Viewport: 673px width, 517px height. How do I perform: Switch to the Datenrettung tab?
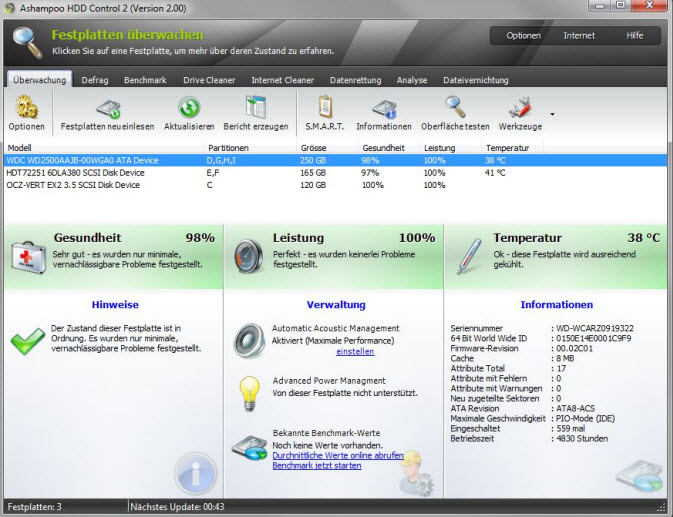(355, 80)
